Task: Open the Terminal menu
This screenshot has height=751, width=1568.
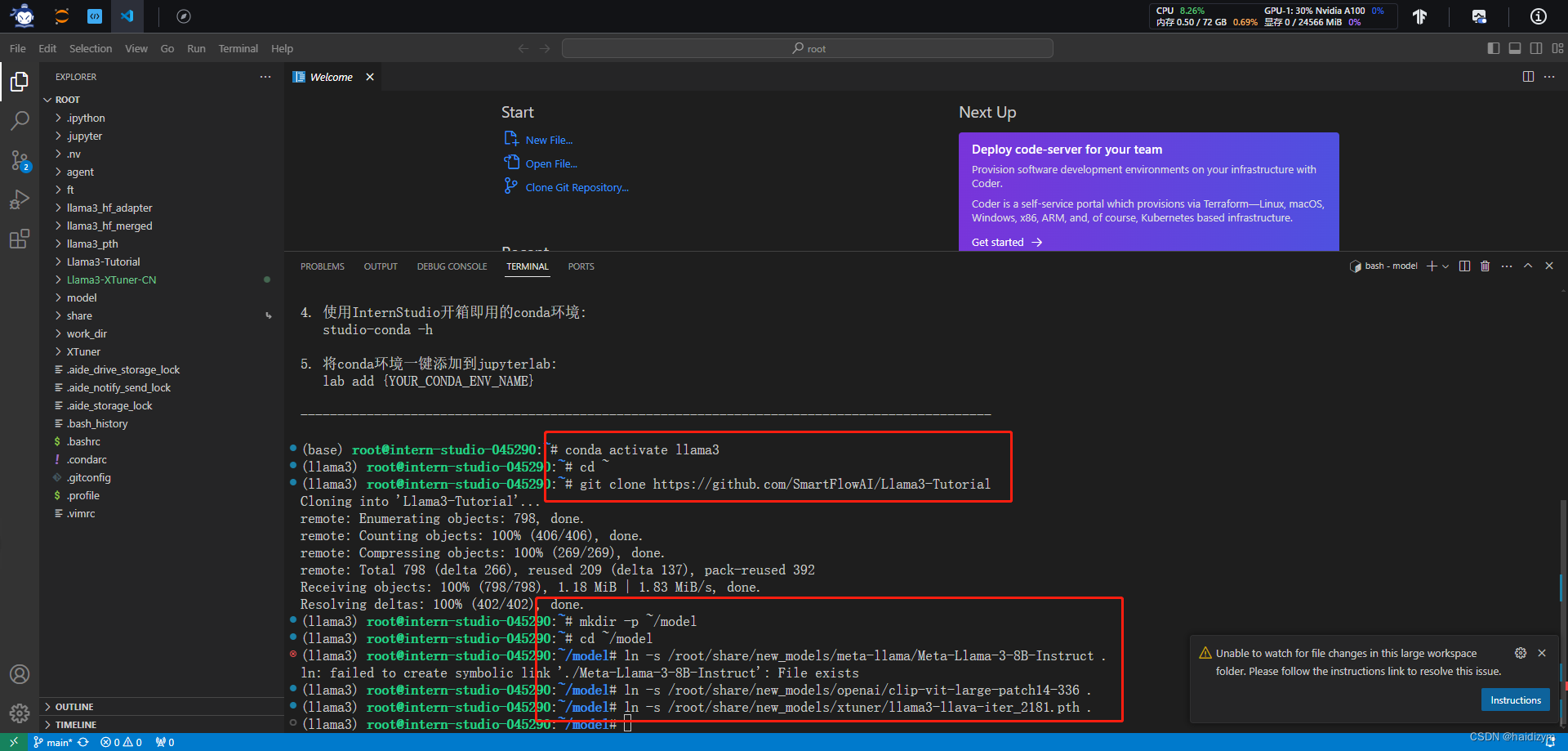Action: (238, 48)
